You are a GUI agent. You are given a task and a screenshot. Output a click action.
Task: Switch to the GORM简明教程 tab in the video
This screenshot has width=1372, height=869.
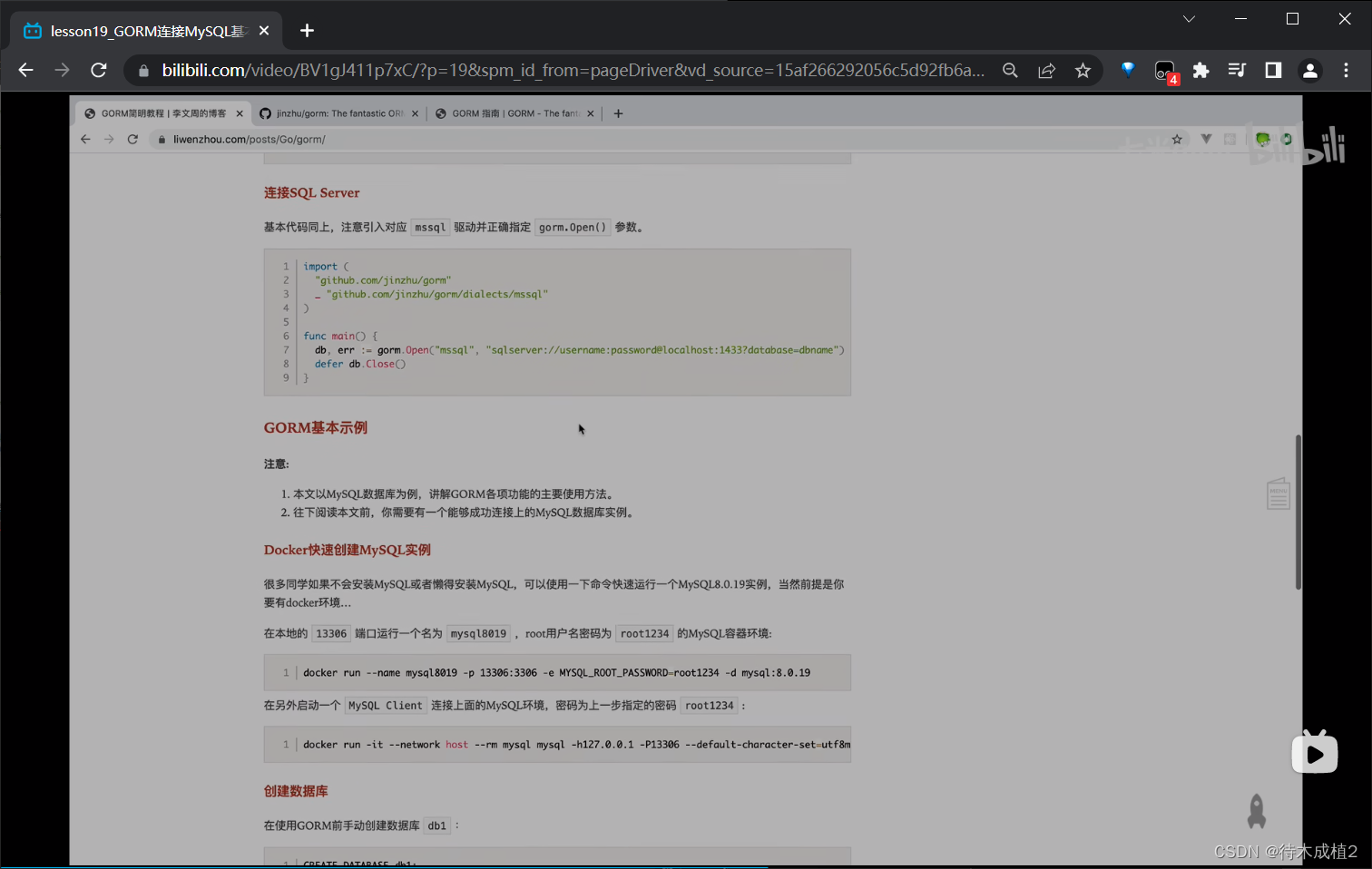pyautogui.click(x=163, y=113)
